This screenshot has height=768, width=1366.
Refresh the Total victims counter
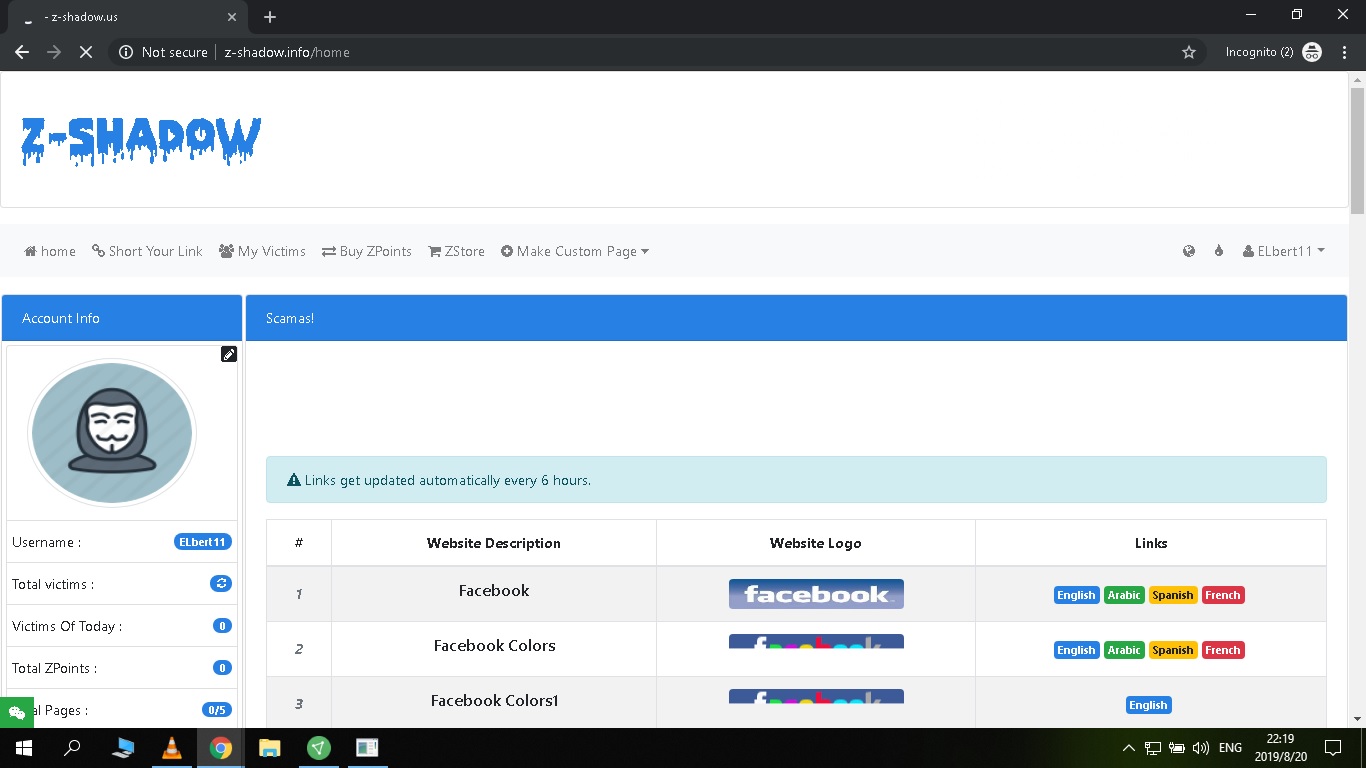tap(220, 583)
